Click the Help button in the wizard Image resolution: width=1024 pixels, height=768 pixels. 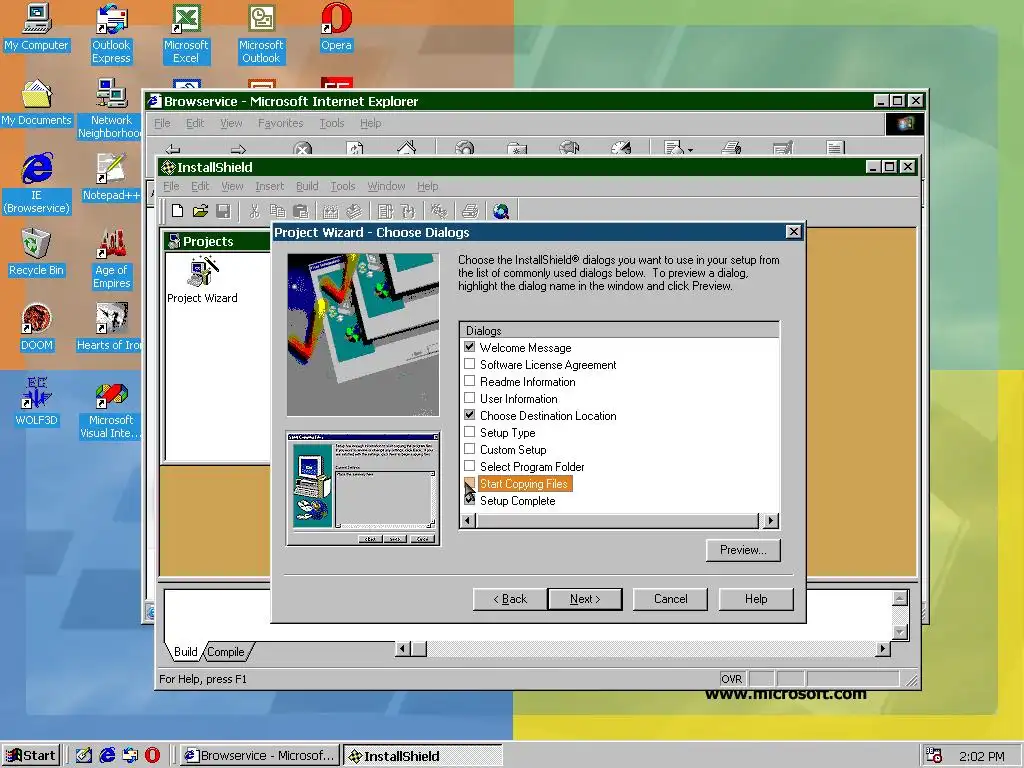pyautogui.click(x=756, y=599)
